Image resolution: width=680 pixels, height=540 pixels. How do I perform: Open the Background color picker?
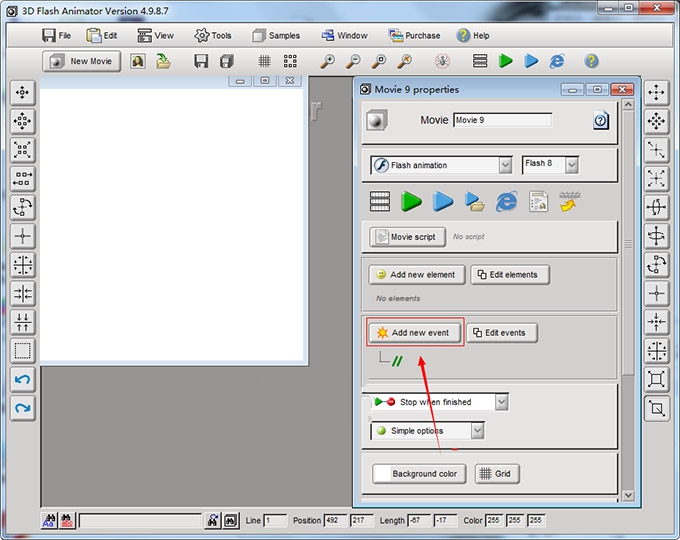click(419, 474)
